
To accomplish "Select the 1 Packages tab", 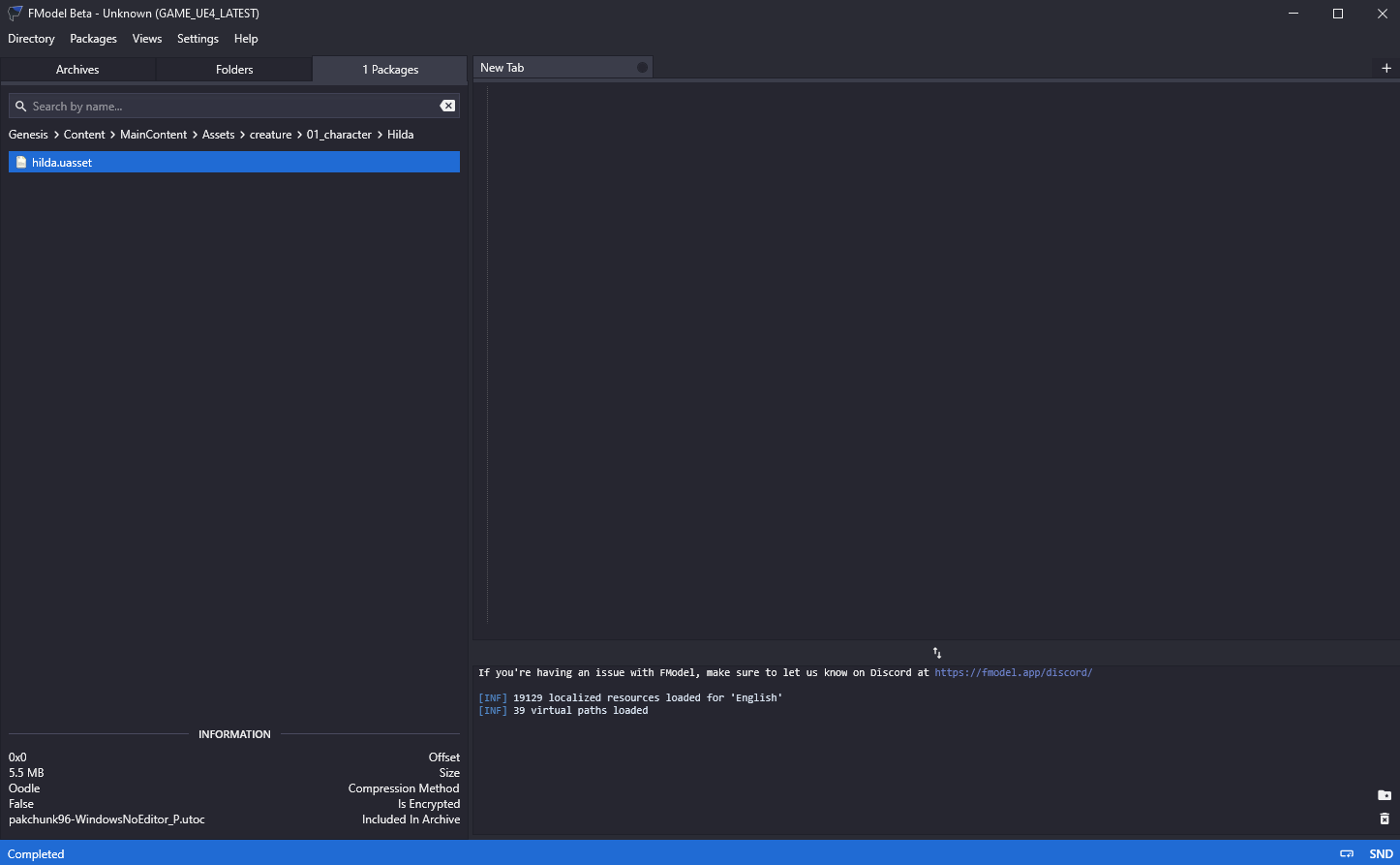I will tap(390, 70).
